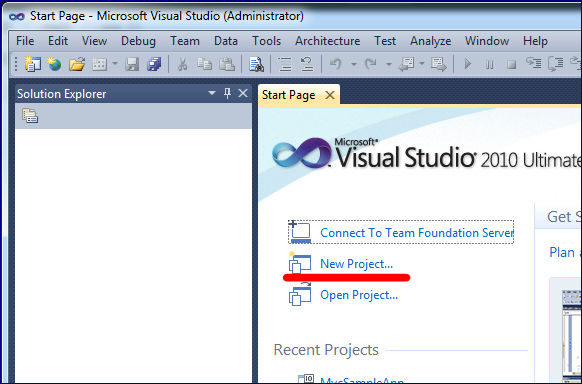
Task: Click the Step Into debug icon
Action: coord(533,63)
